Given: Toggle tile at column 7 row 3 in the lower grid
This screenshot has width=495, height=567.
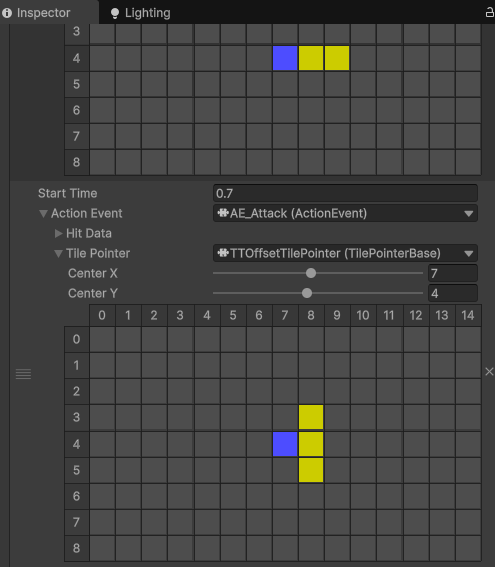Looking at the screenshot, I should [285, 417].
